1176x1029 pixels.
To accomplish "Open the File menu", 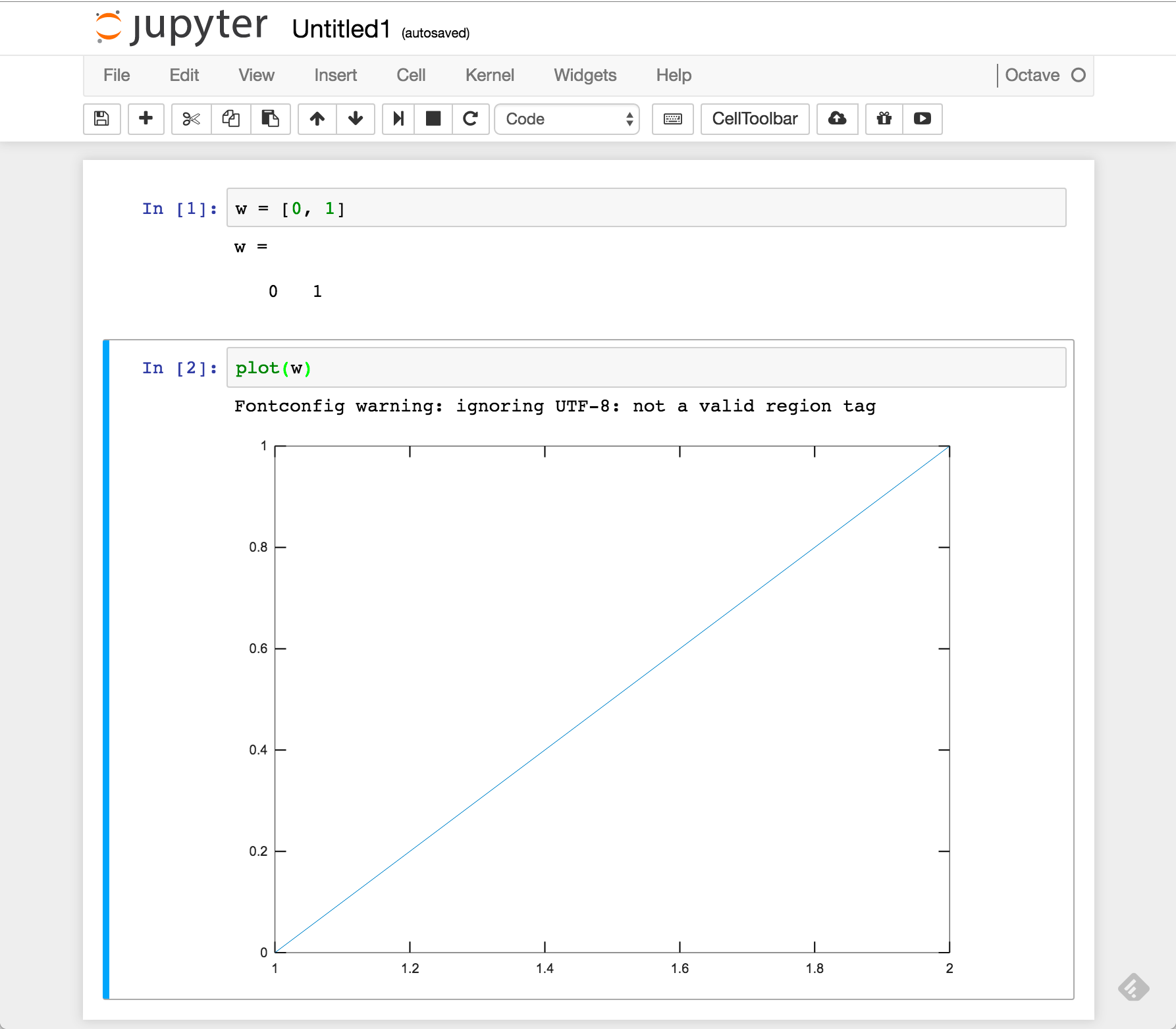I will 116,75.
